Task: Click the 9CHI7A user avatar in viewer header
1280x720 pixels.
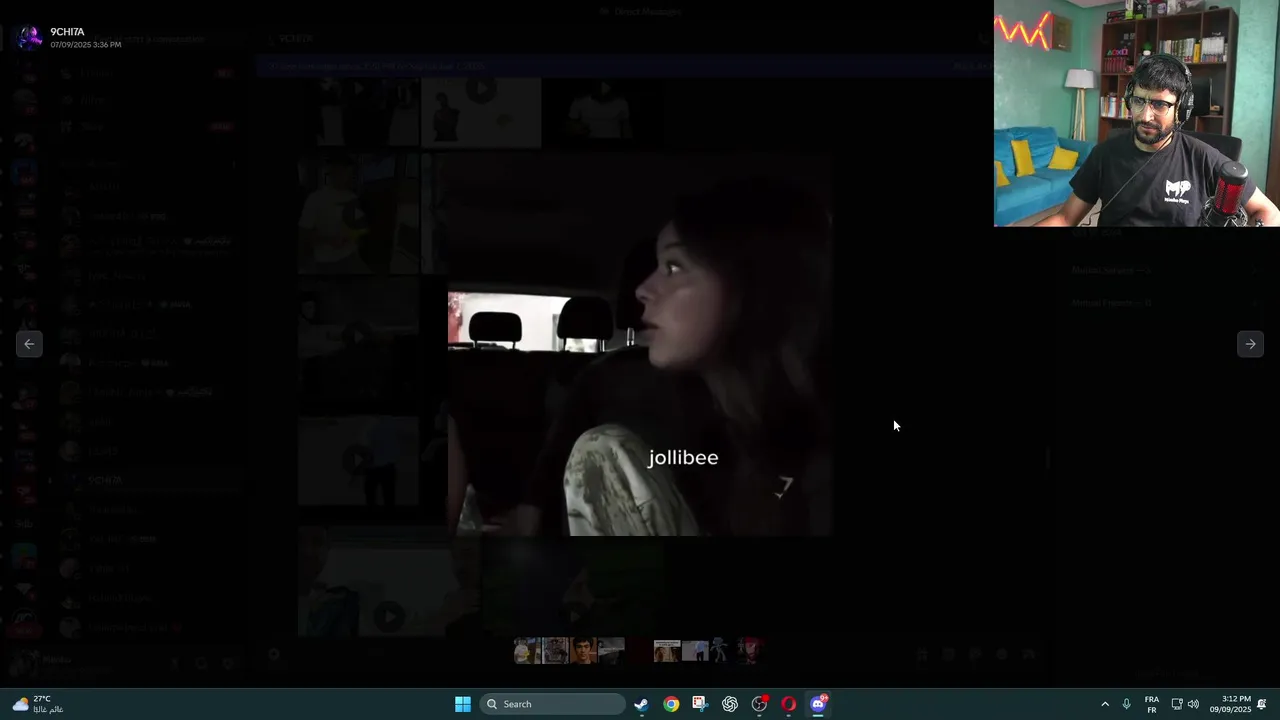Action: pos(29,37)
